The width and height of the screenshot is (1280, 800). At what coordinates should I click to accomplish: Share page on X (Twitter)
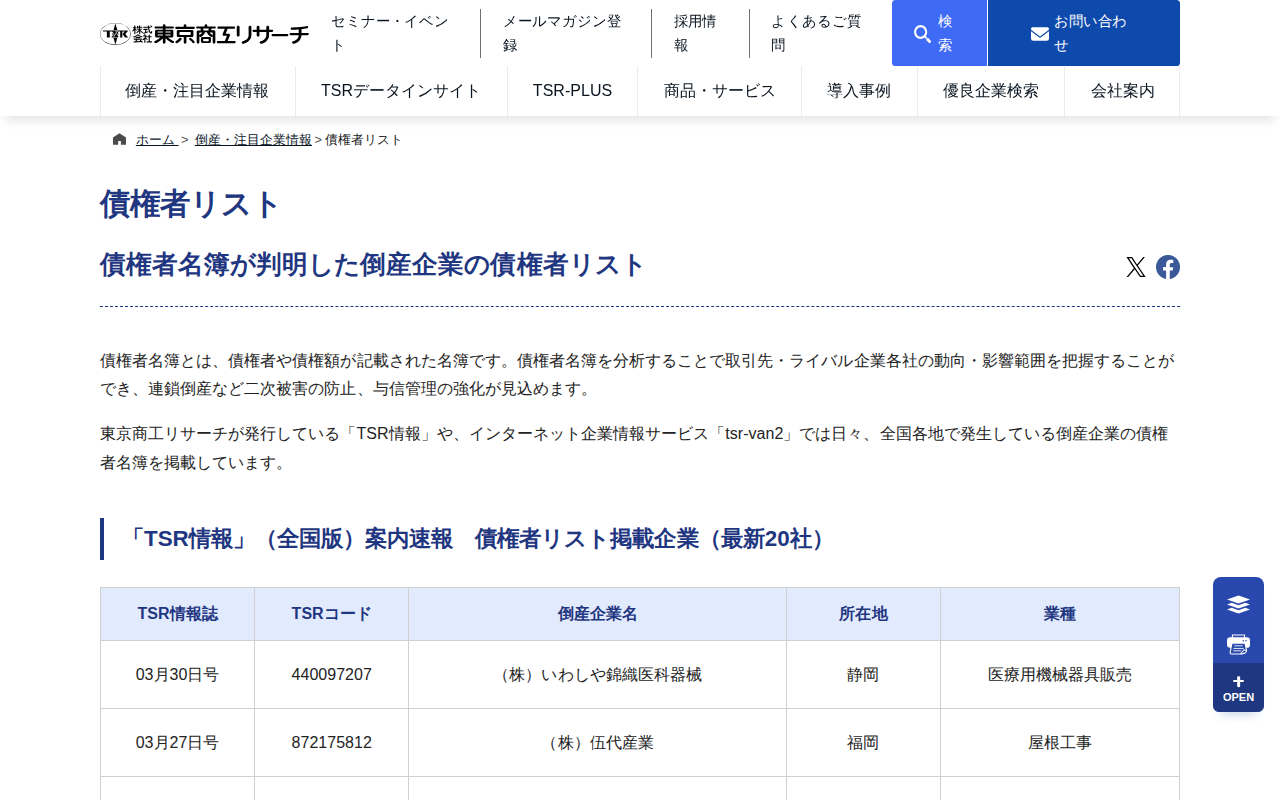[x=1136, y=267]
